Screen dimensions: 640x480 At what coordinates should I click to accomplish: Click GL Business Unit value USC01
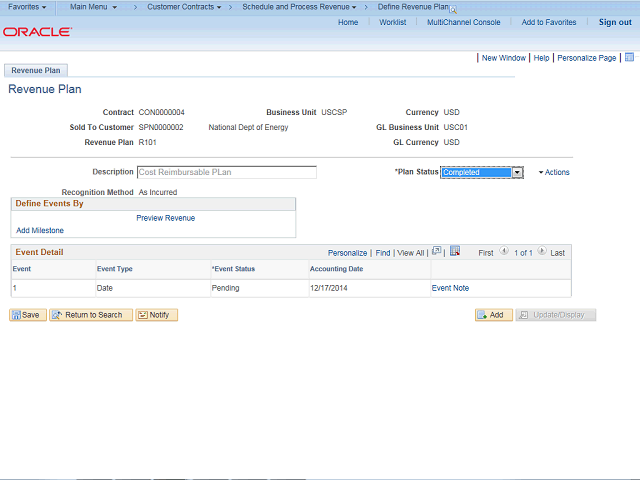(456, 127)
